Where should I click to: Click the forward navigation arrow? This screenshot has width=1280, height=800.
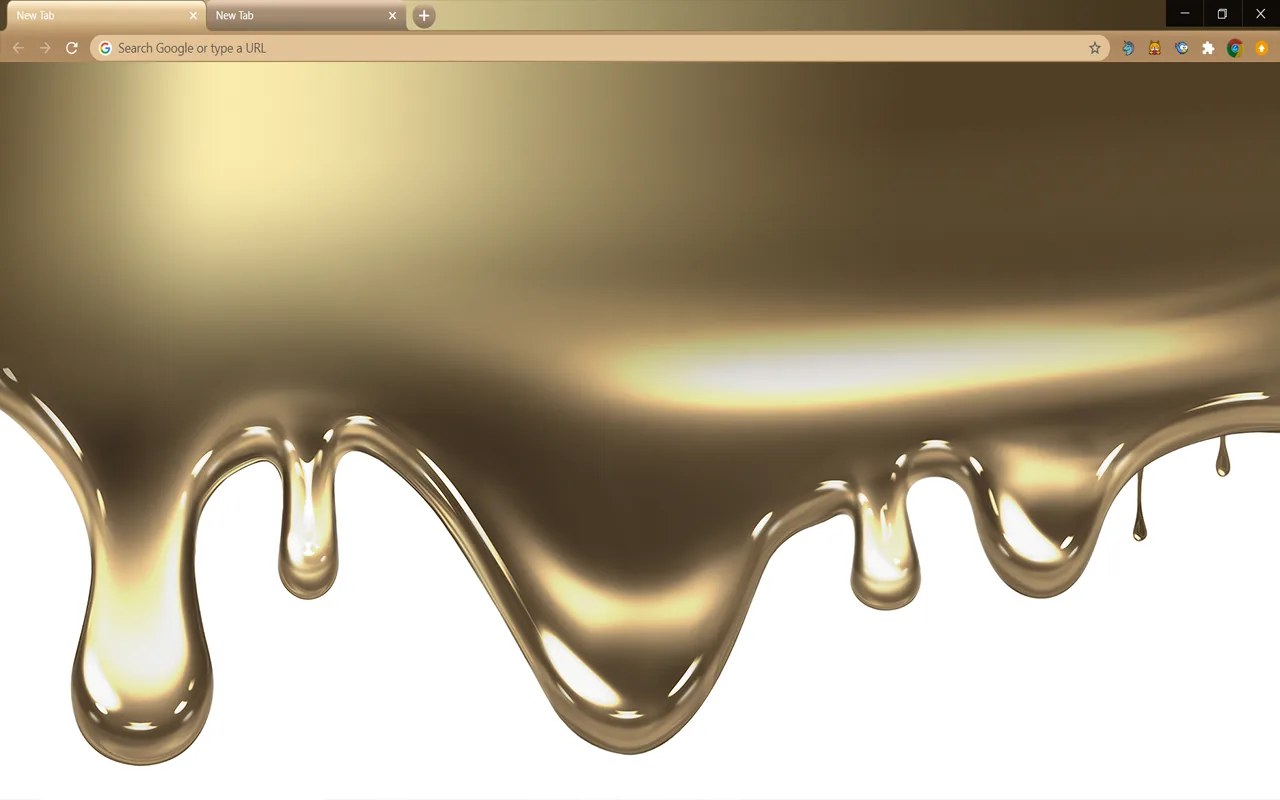click(45, 48)
